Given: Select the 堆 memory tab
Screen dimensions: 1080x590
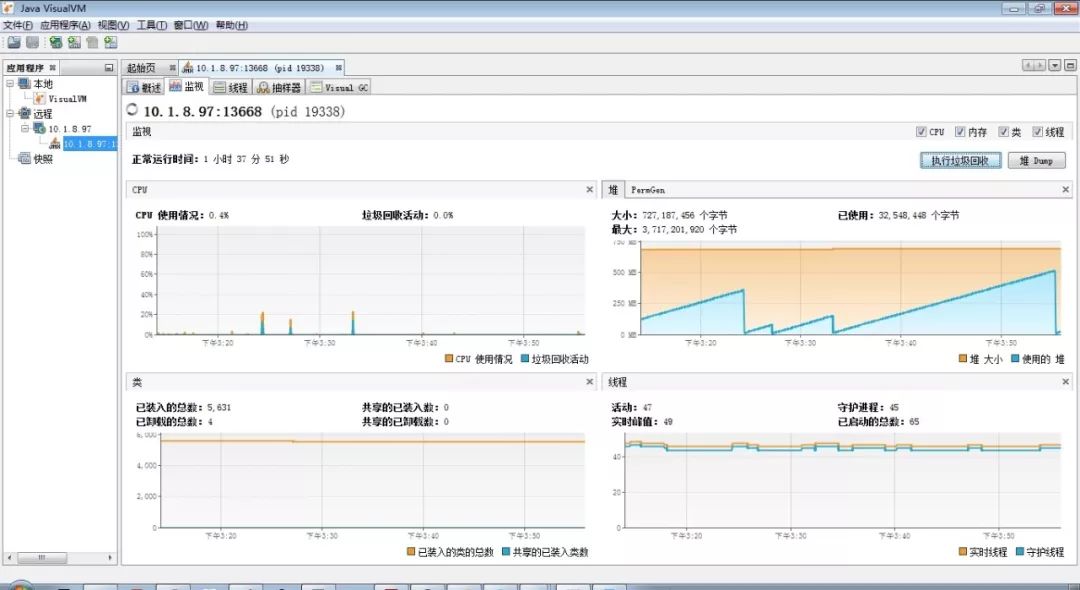Looking at the screenshot, I should (x=613, y=189).
